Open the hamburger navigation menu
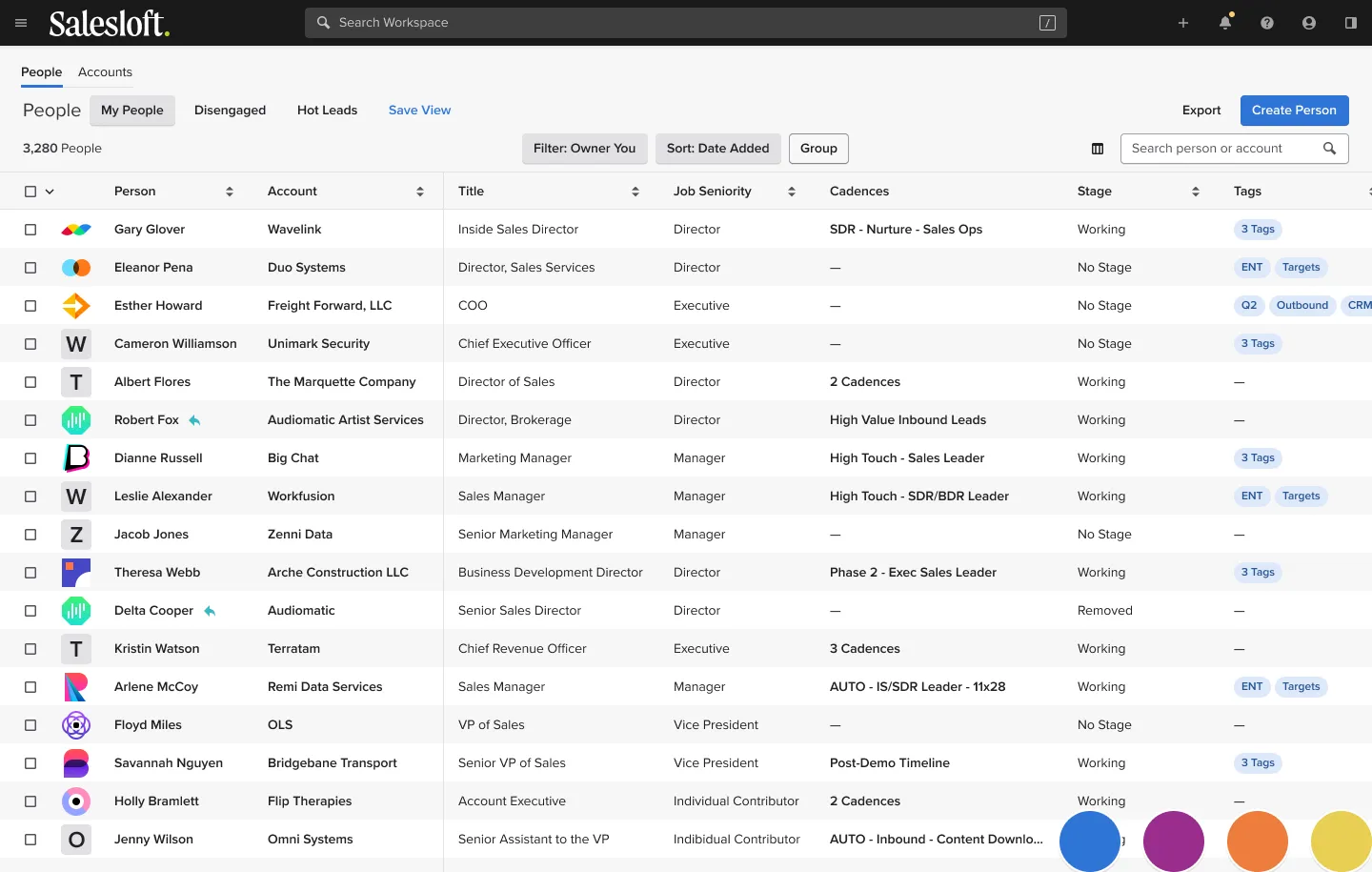Viewport: 1372px width, 872px height. (21, 23)
